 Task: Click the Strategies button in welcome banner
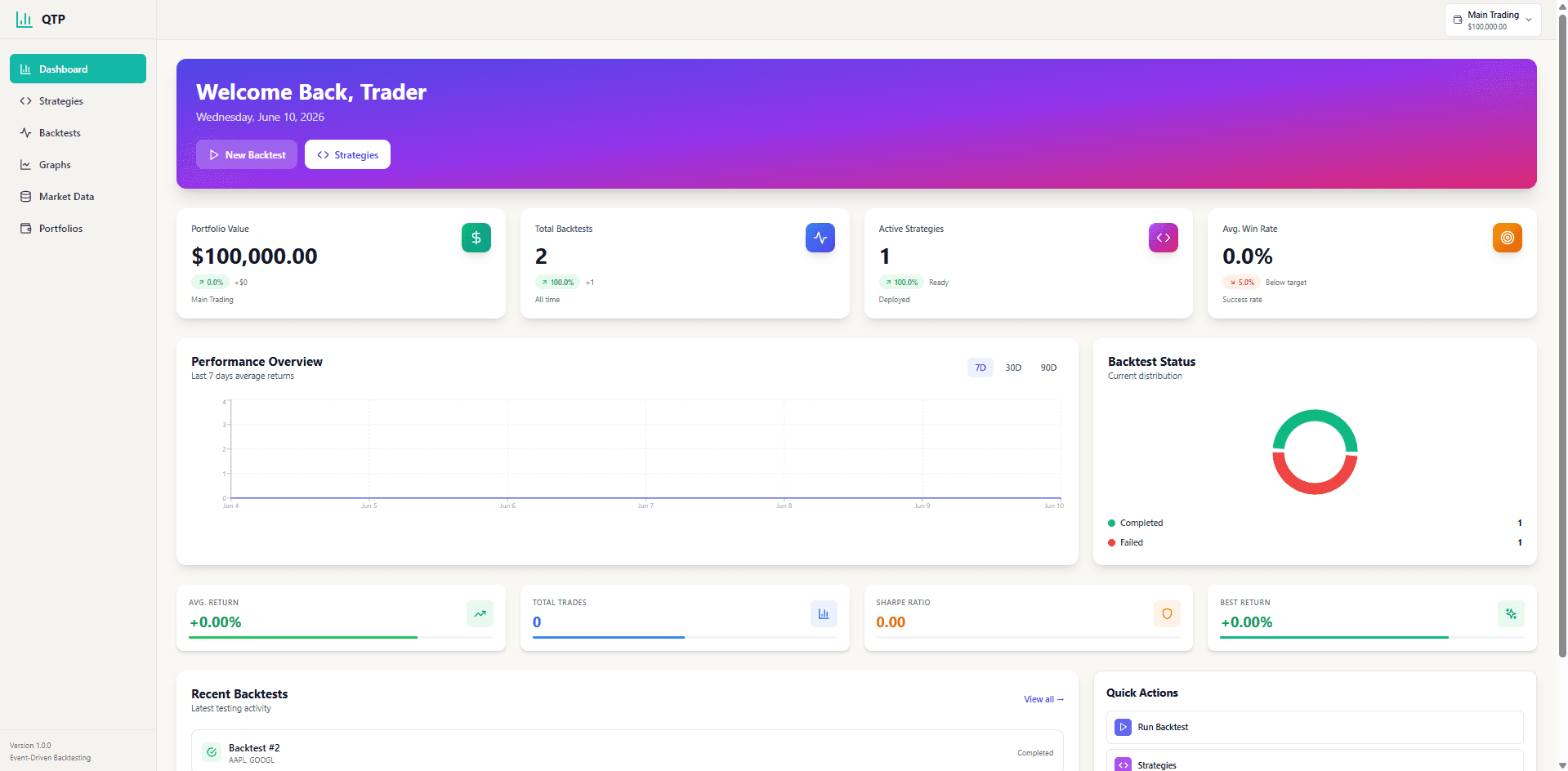coord(347,154)
